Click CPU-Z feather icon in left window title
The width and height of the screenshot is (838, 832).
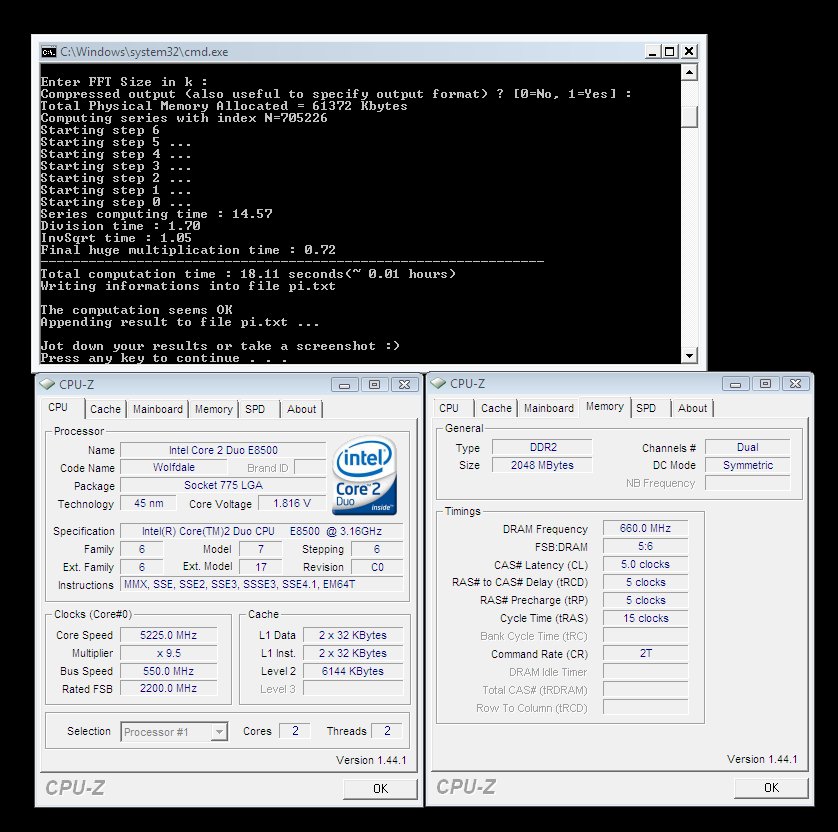[x=48, y=384]
